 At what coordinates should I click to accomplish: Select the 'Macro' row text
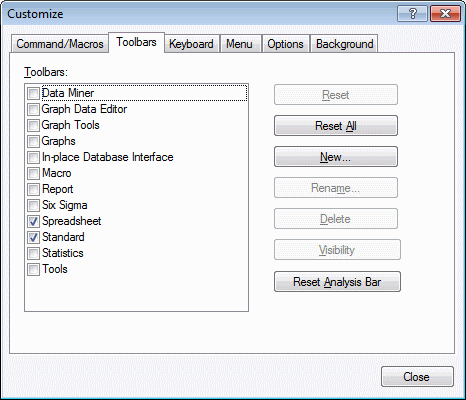(x=57, y=173)
